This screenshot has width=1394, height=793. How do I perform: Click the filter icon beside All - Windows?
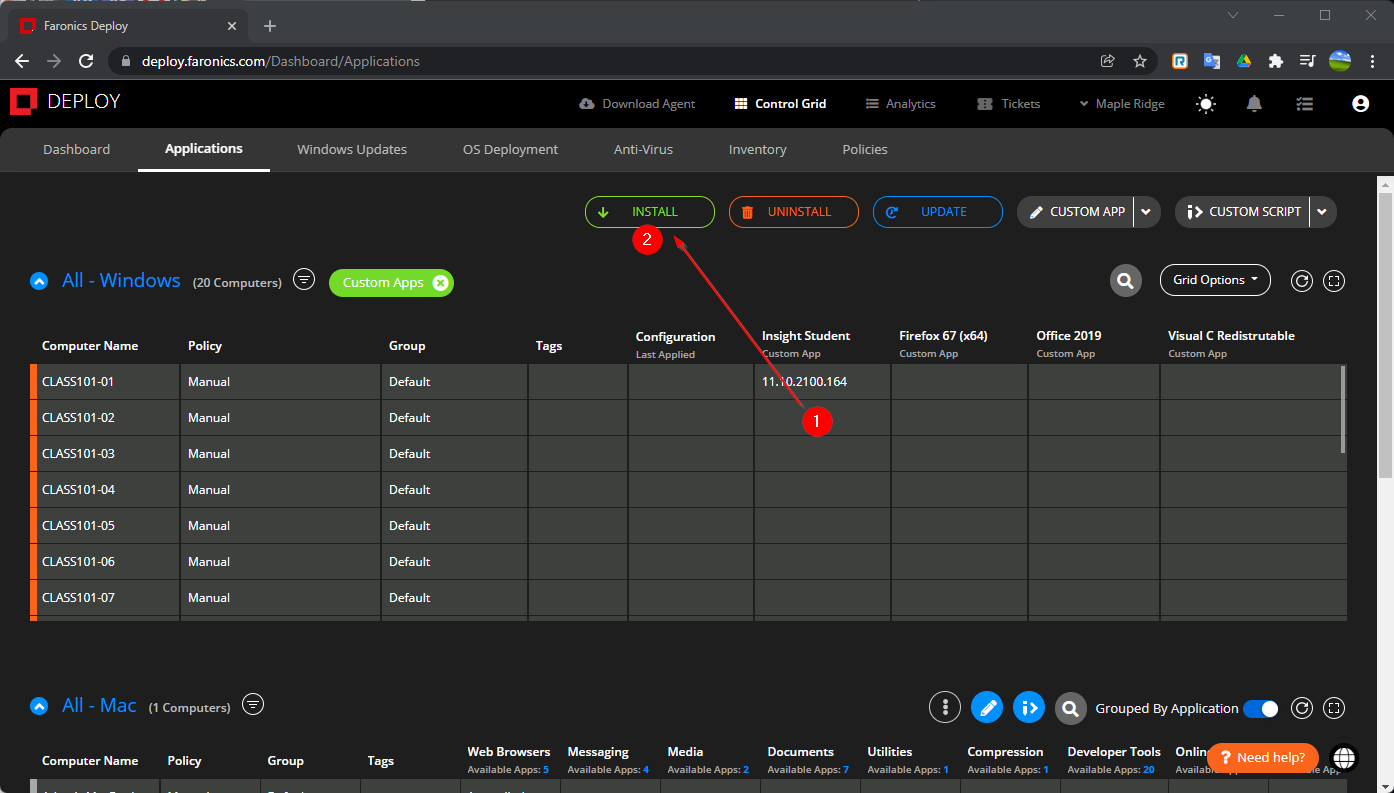[x=304, y=280]
